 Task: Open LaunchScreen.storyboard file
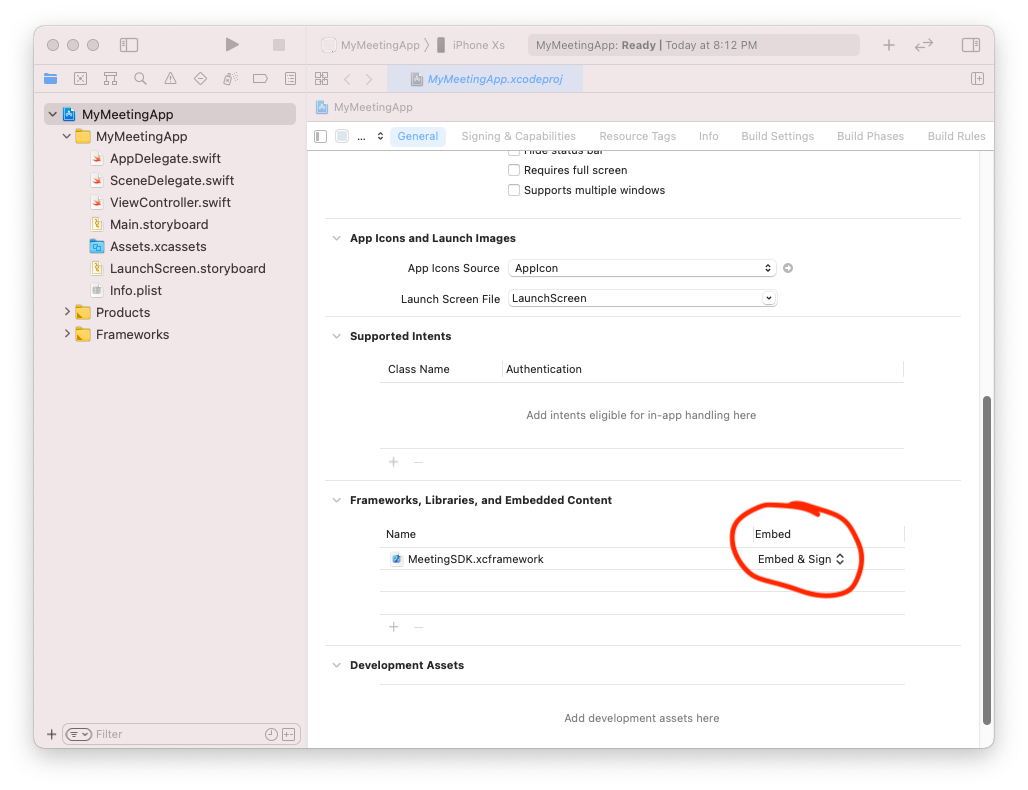tap(188, 269)
